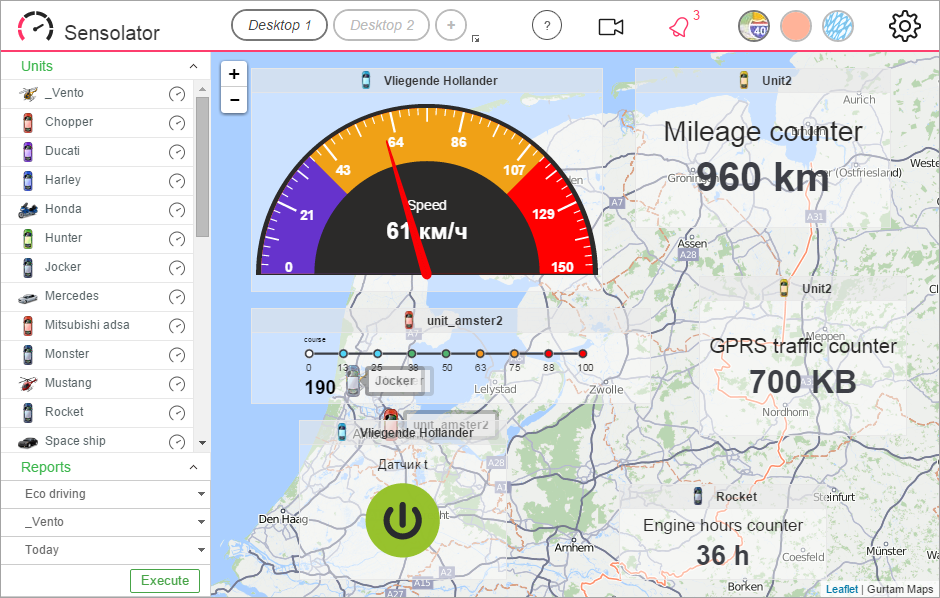The image size is (940, 598).
Task: Select the Chopper unit
Action: 97,123
